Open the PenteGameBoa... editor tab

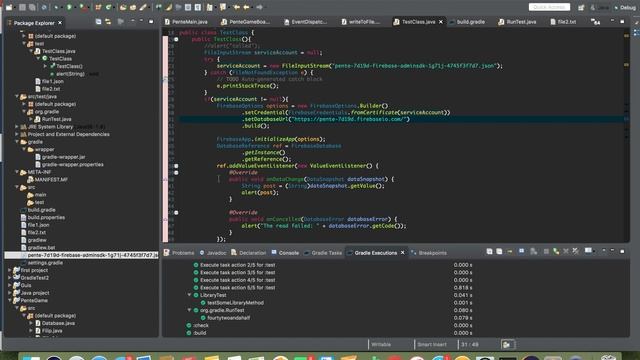coord(245,22)
